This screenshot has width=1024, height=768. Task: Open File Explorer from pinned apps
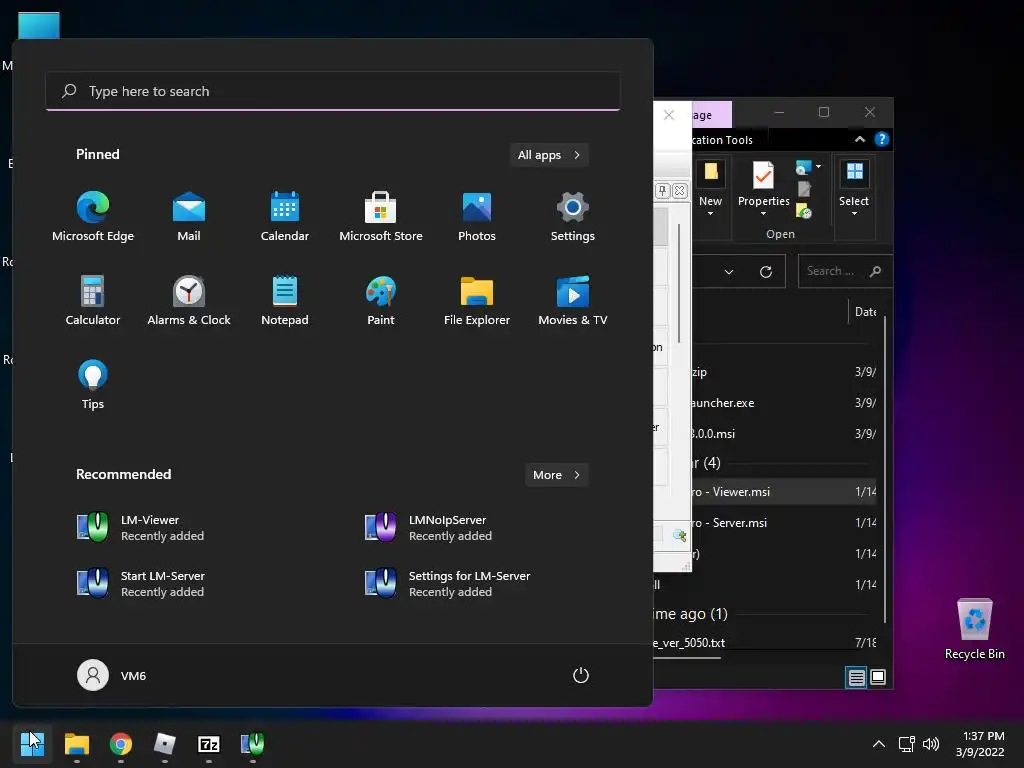point(477,301)
